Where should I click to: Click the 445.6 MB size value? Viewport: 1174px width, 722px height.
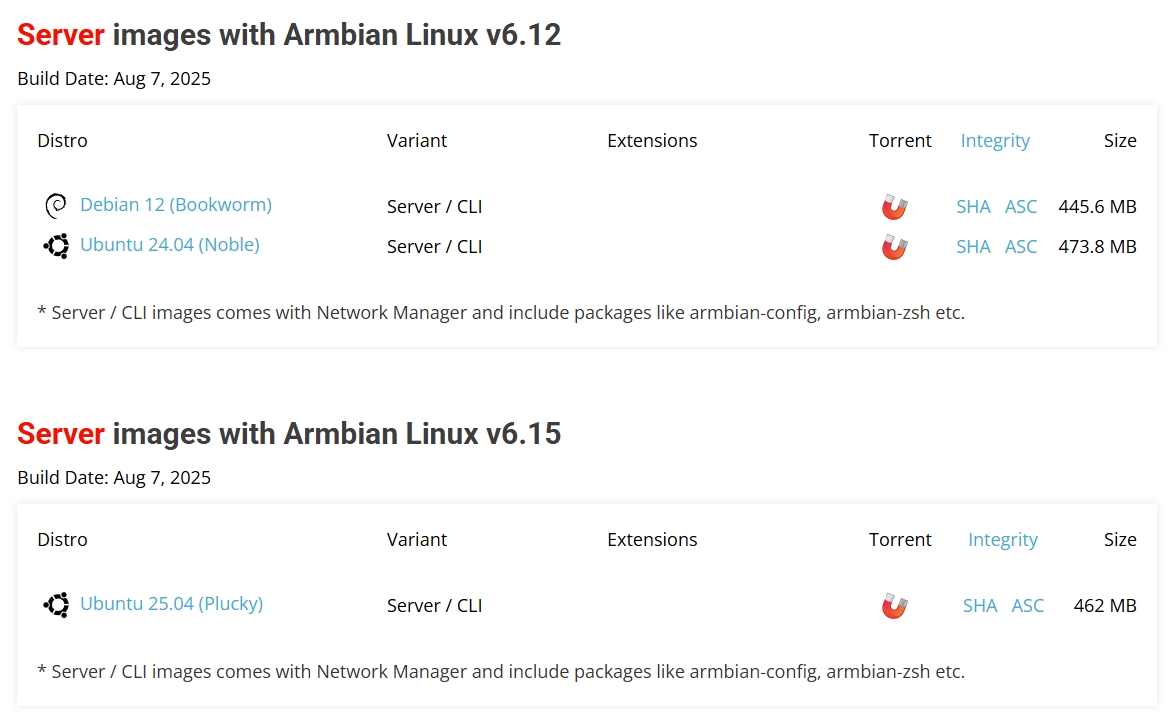(x=1097, y=207)
